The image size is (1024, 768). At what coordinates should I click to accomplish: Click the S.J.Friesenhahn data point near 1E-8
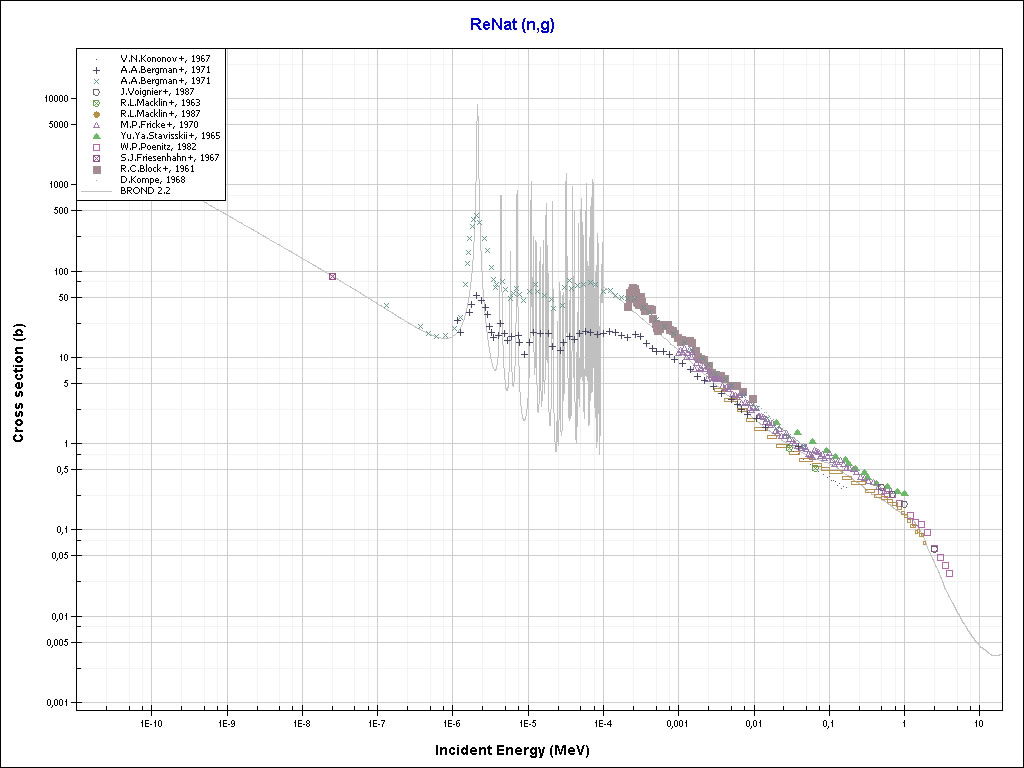[332, 277]
